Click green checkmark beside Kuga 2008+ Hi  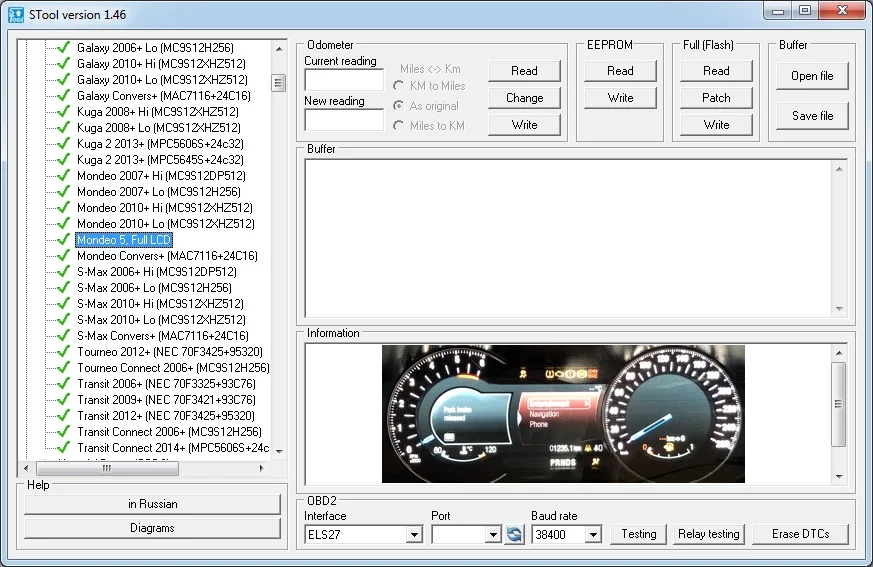[64, 111]
